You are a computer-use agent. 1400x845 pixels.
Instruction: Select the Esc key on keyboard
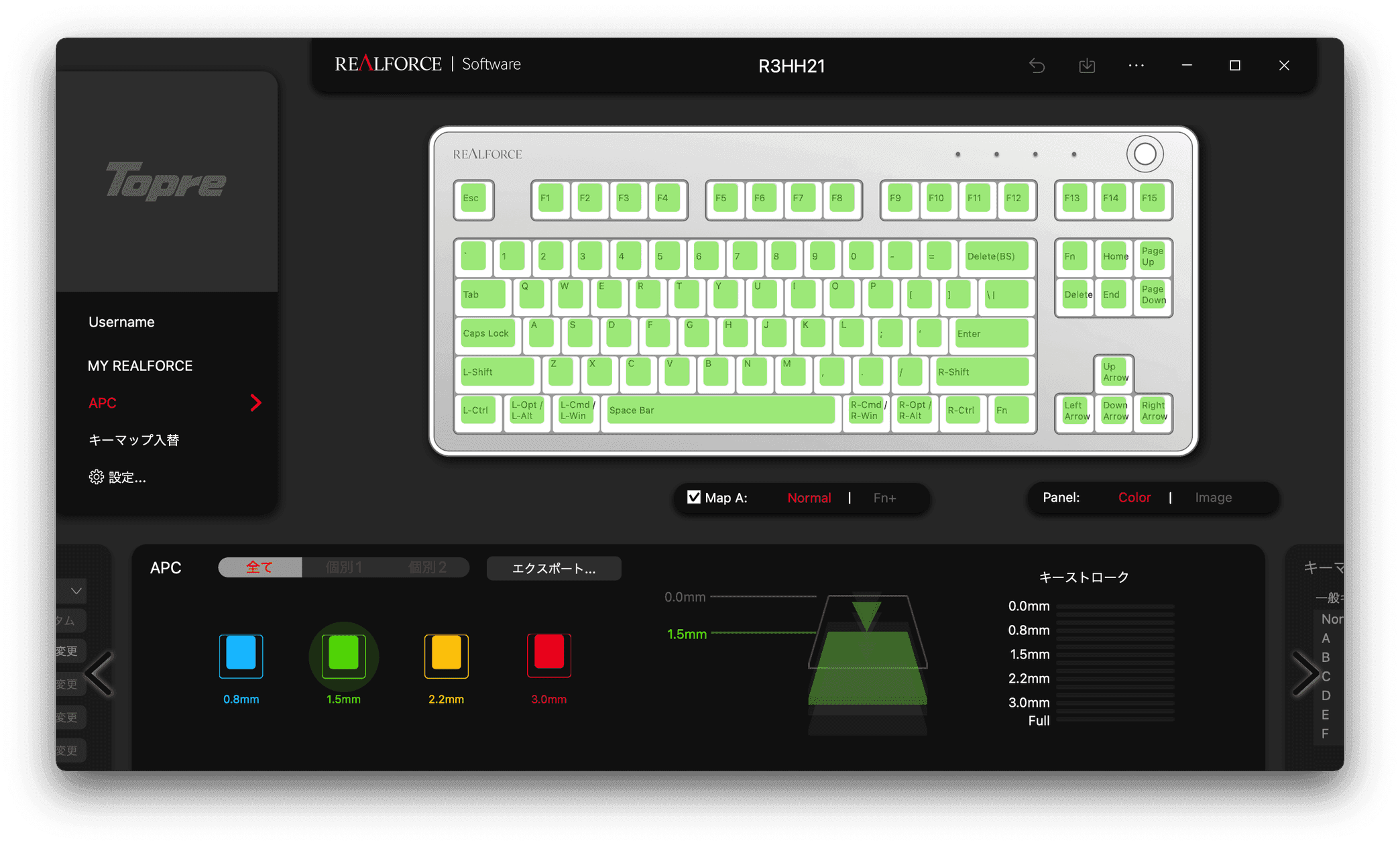coord(473,199)
